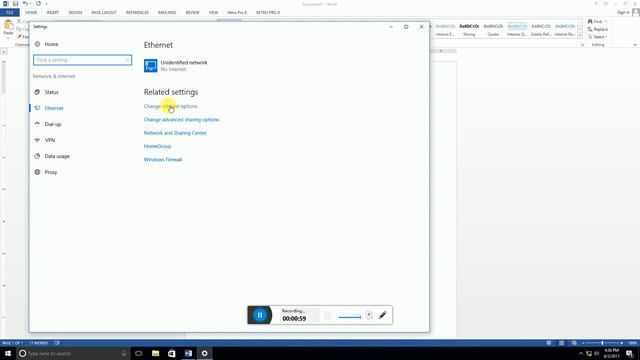Click network icon in system tray
640x360 pixels.
(x=589, y=353)
